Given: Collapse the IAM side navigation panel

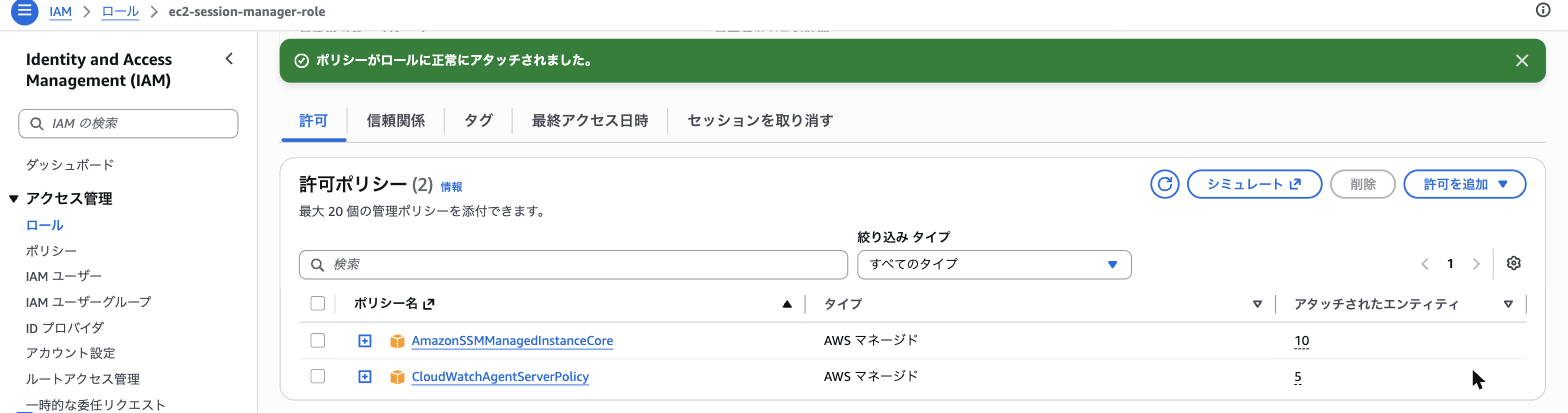Looking at the screenshot, I should point(229,59).
